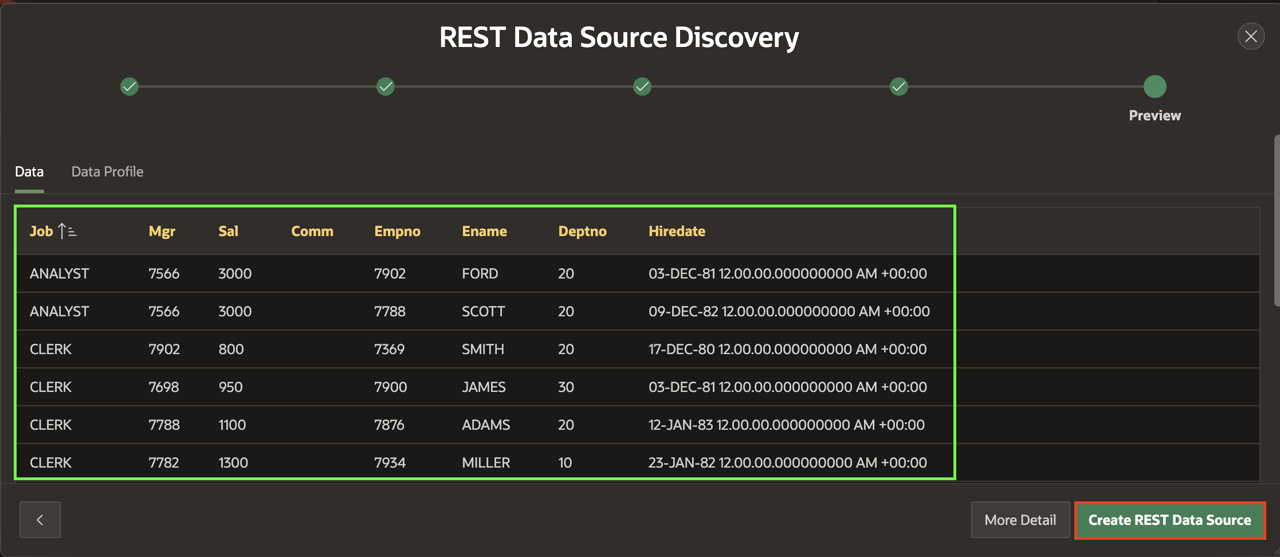Open the Hiredate column header menu

click(676, 231)
